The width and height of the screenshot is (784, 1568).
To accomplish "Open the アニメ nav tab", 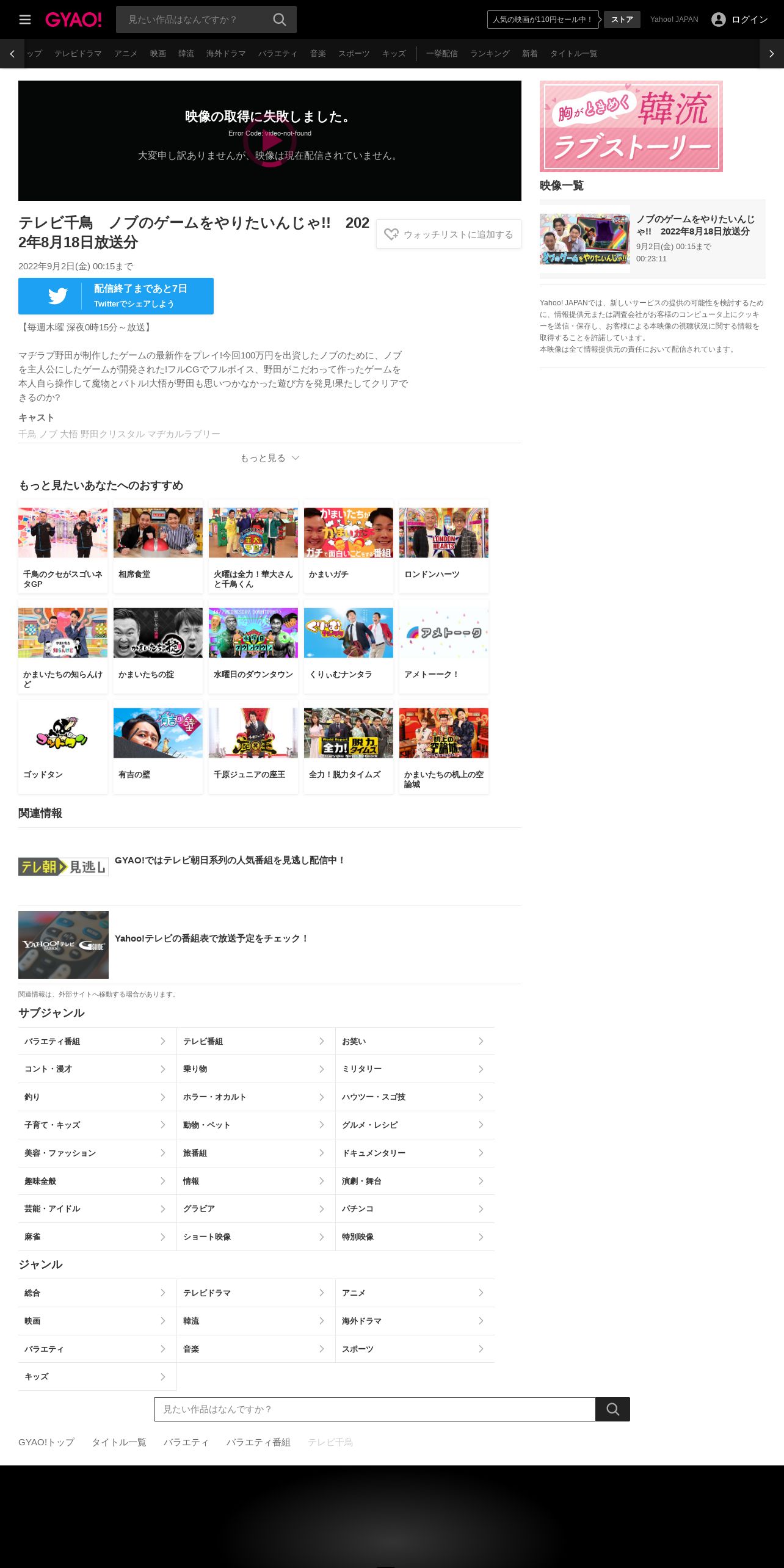I will point(126,54).
